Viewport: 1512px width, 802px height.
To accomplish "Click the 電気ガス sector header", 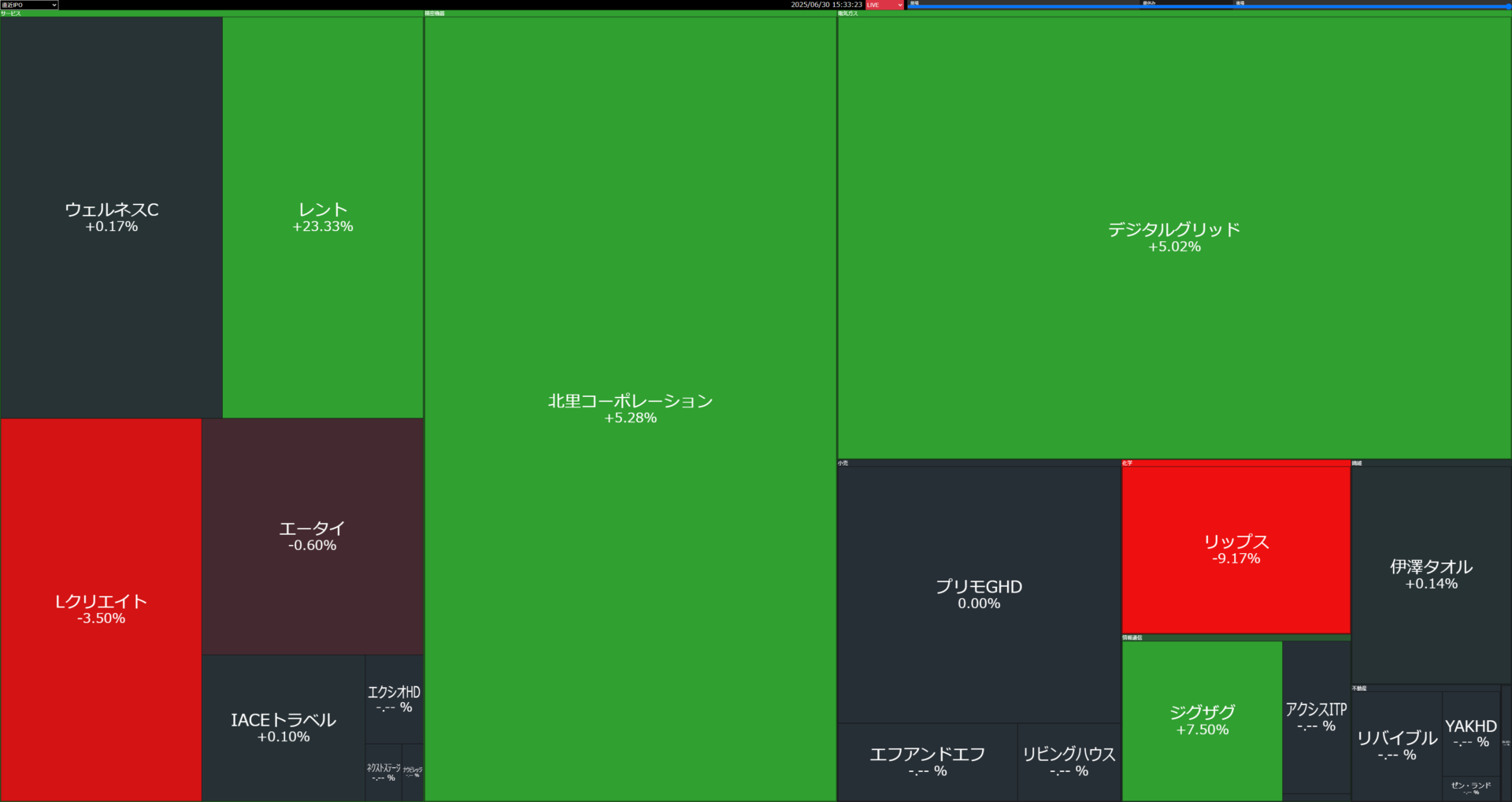I will tap(1174, 13).
